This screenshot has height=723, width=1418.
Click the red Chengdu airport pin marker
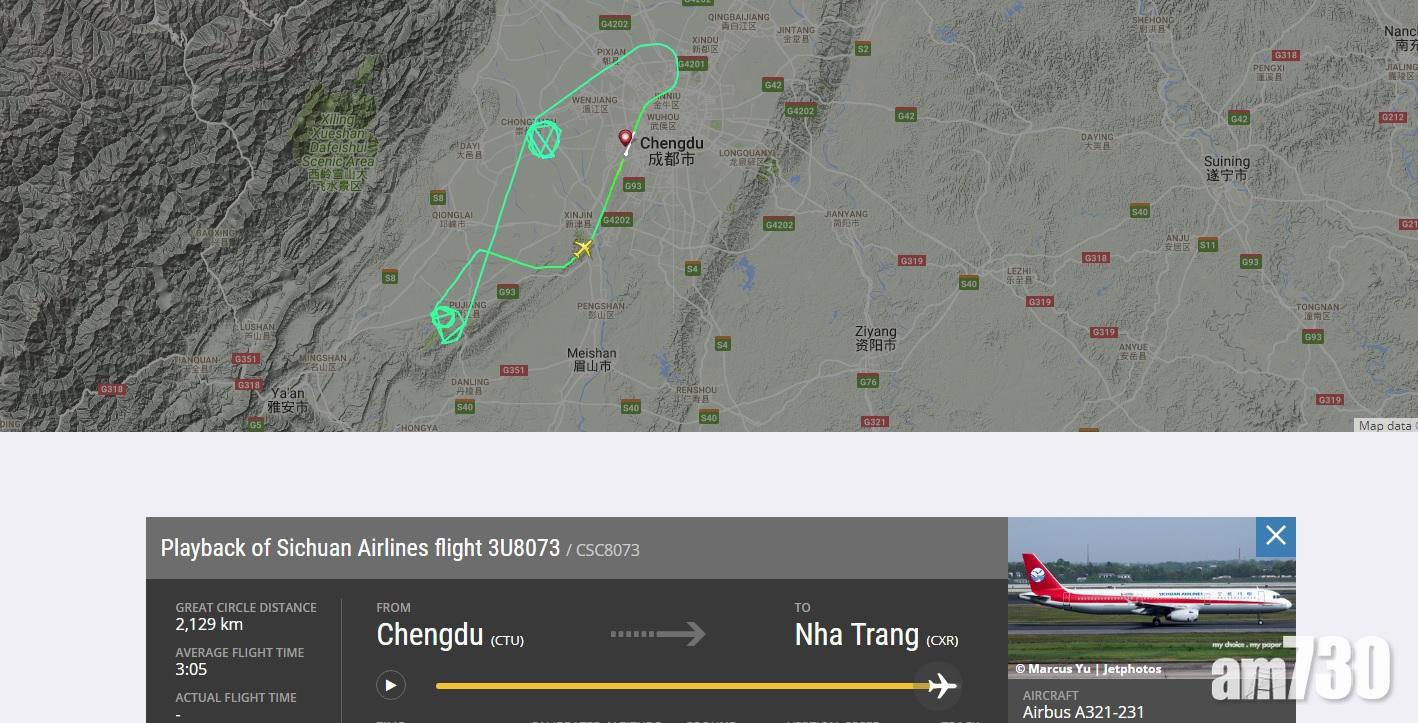pyautogui.click(x=626, y=140)
